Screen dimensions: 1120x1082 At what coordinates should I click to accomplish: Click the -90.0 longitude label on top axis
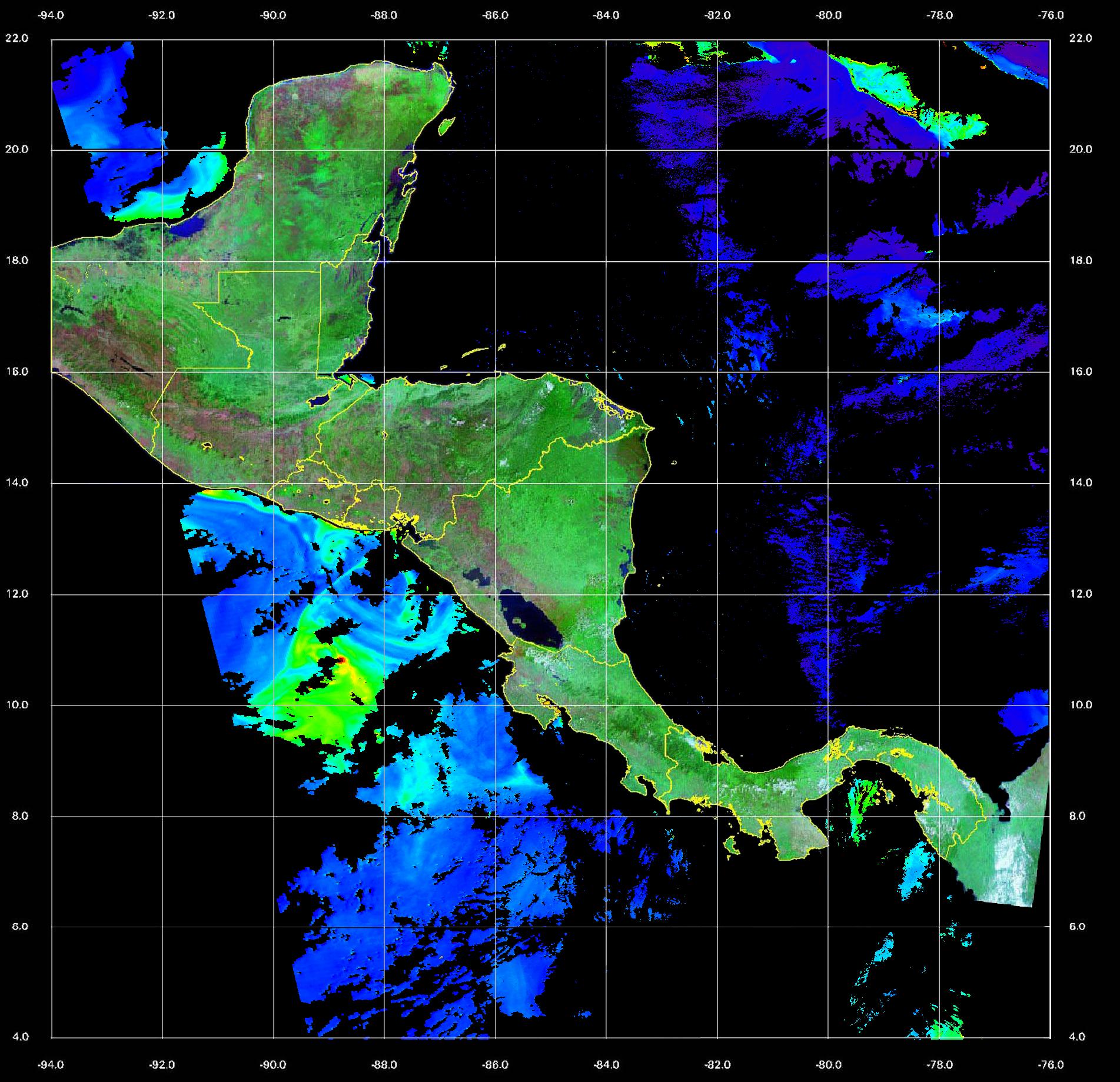point(273,15)
